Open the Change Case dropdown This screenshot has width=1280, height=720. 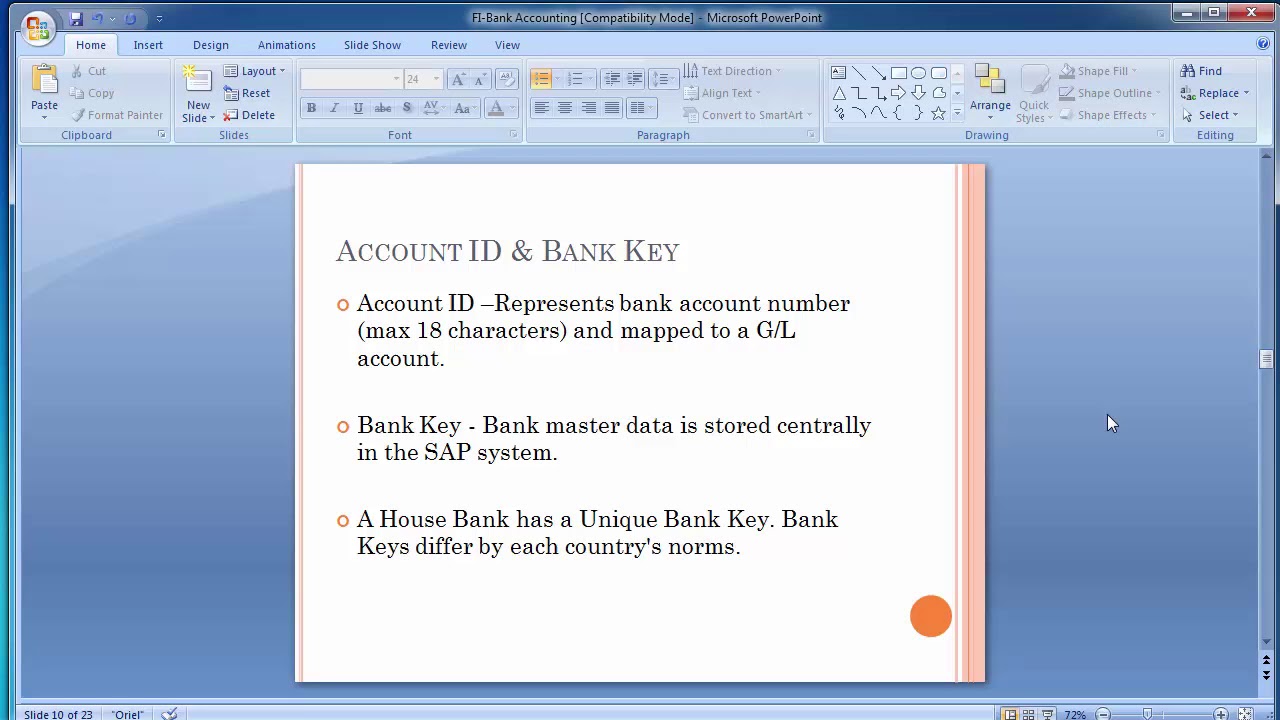[x=466, y=107]
